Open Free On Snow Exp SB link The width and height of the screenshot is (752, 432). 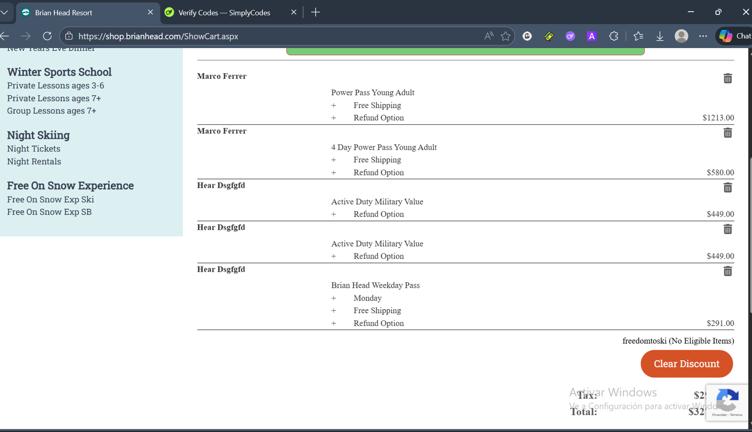49,211
